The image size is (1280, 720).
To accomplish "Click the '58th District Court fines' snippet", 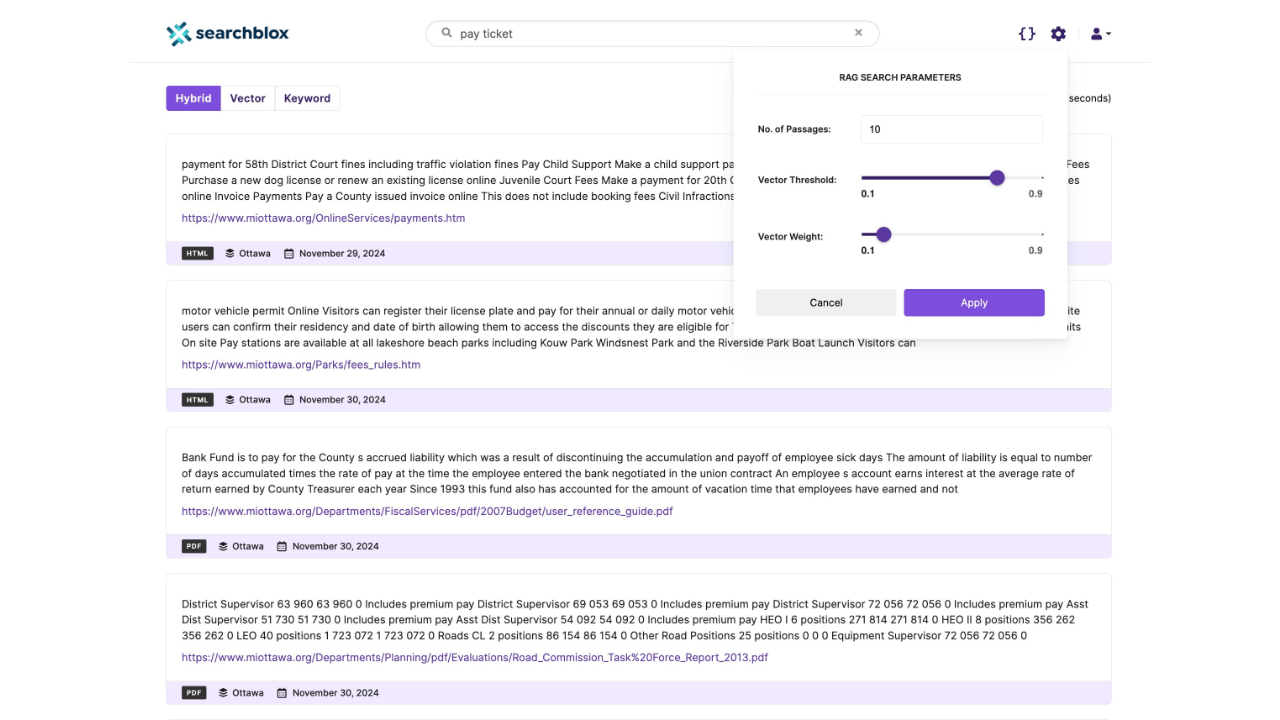I will [x=635, y=180].
